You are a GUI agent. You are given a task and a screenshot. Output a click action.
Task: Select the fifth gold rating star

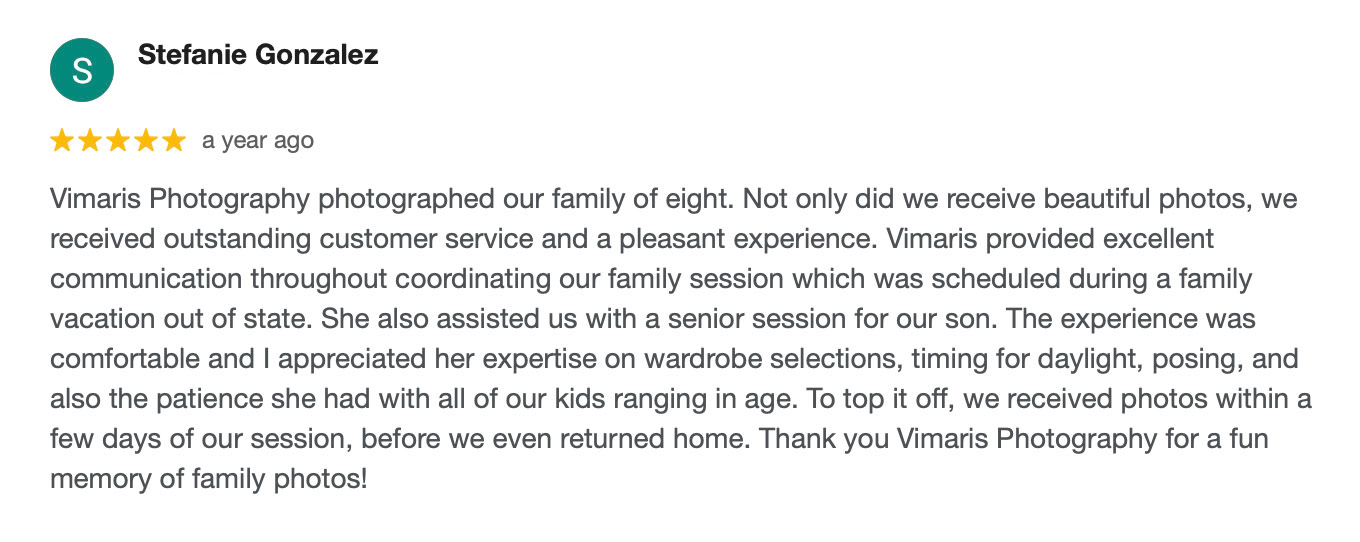pos(174,141)
